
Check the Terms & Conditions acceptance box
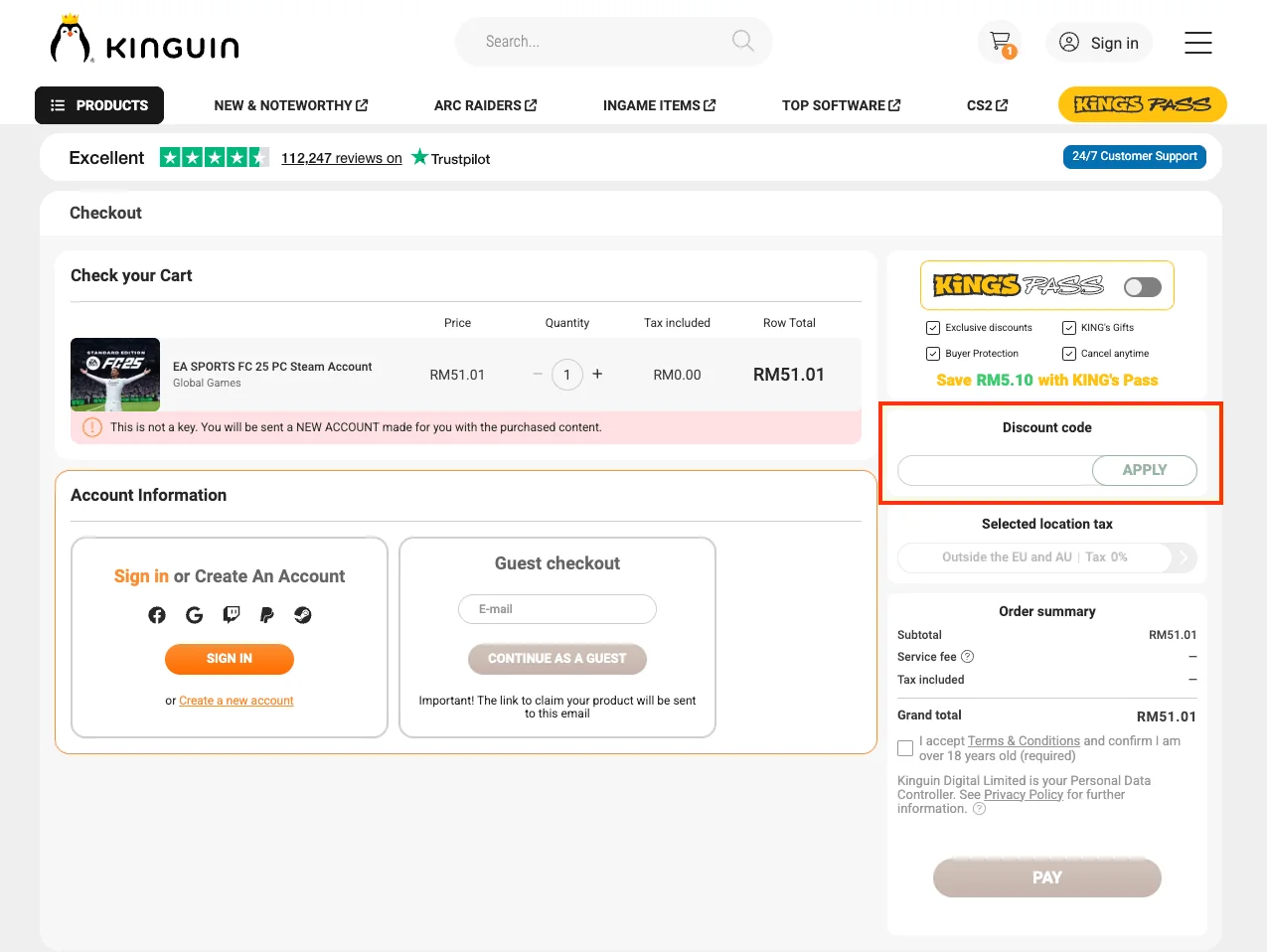(x=905, y=748)
